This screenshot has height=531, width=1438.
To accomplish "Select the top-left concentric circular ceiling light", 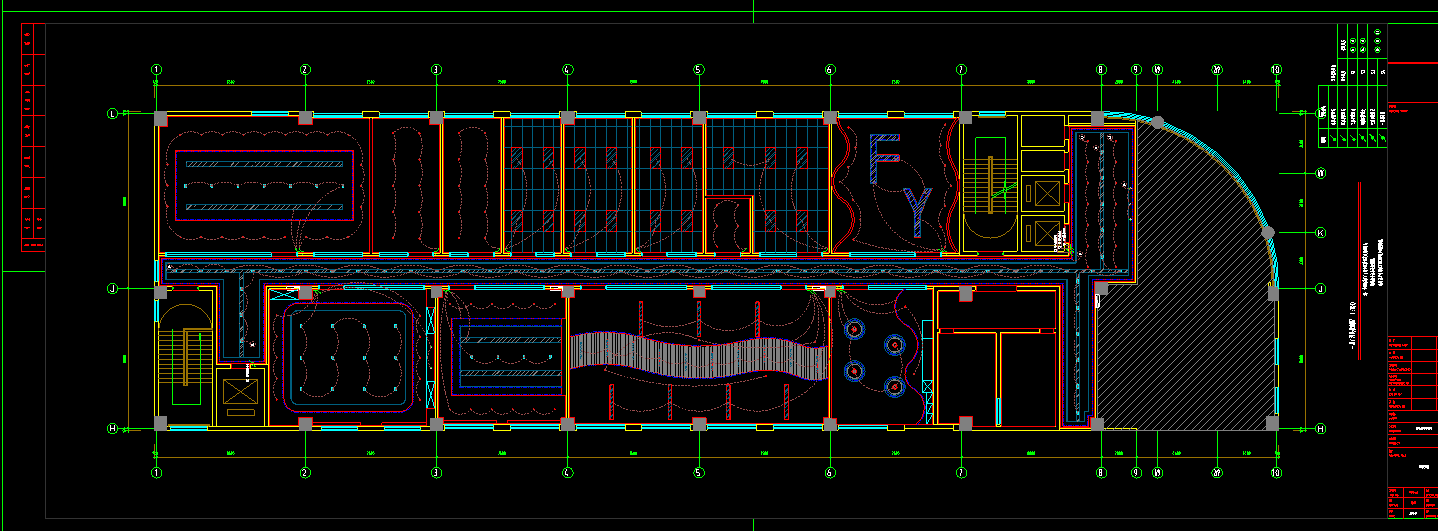I will pyautogui.click(x=855, y=329).
